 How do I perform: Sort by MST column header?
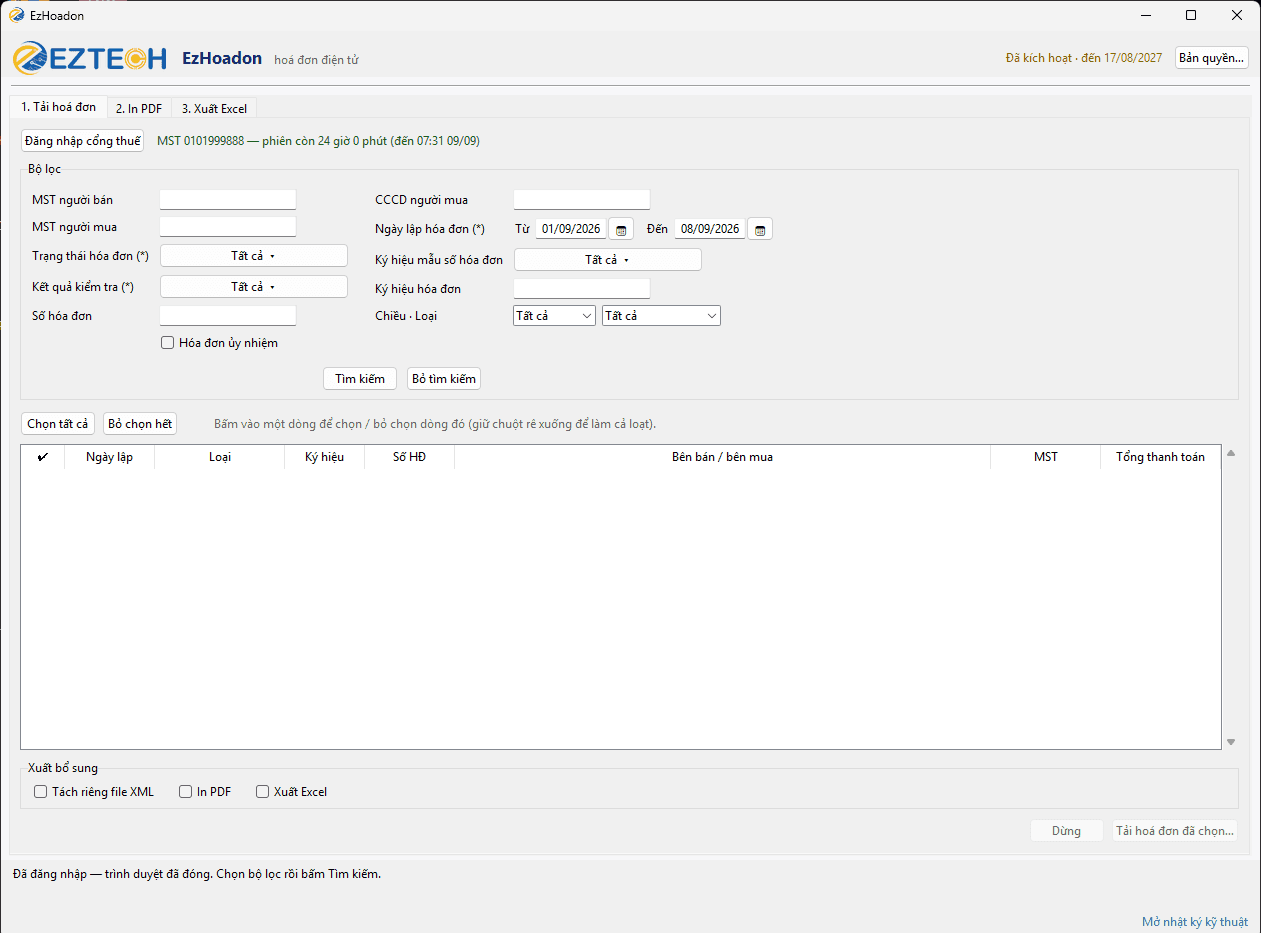[1046, 457]
